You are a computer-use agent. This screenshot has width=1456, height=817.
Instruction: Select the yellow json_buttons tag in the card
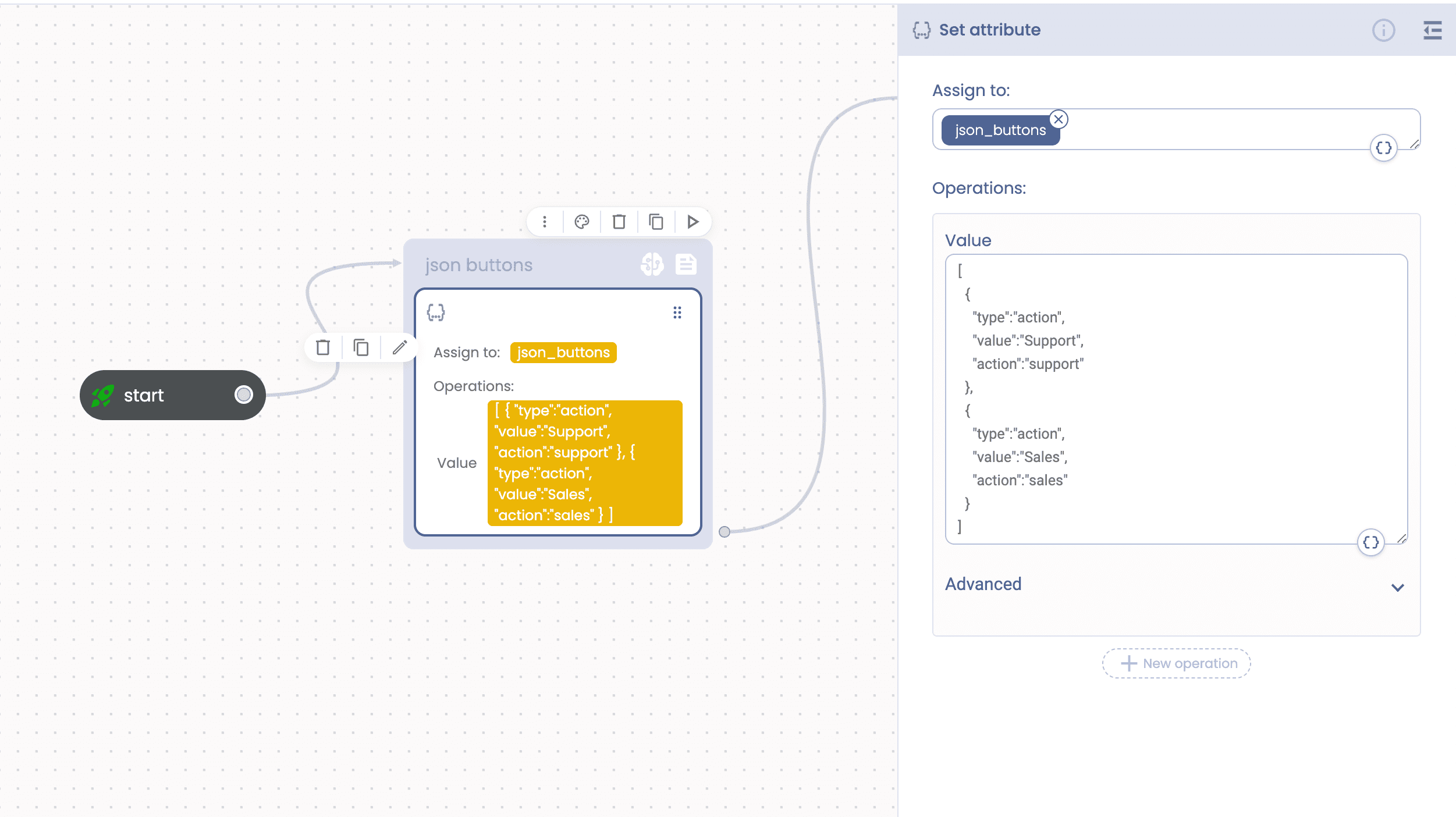(563, 353)
